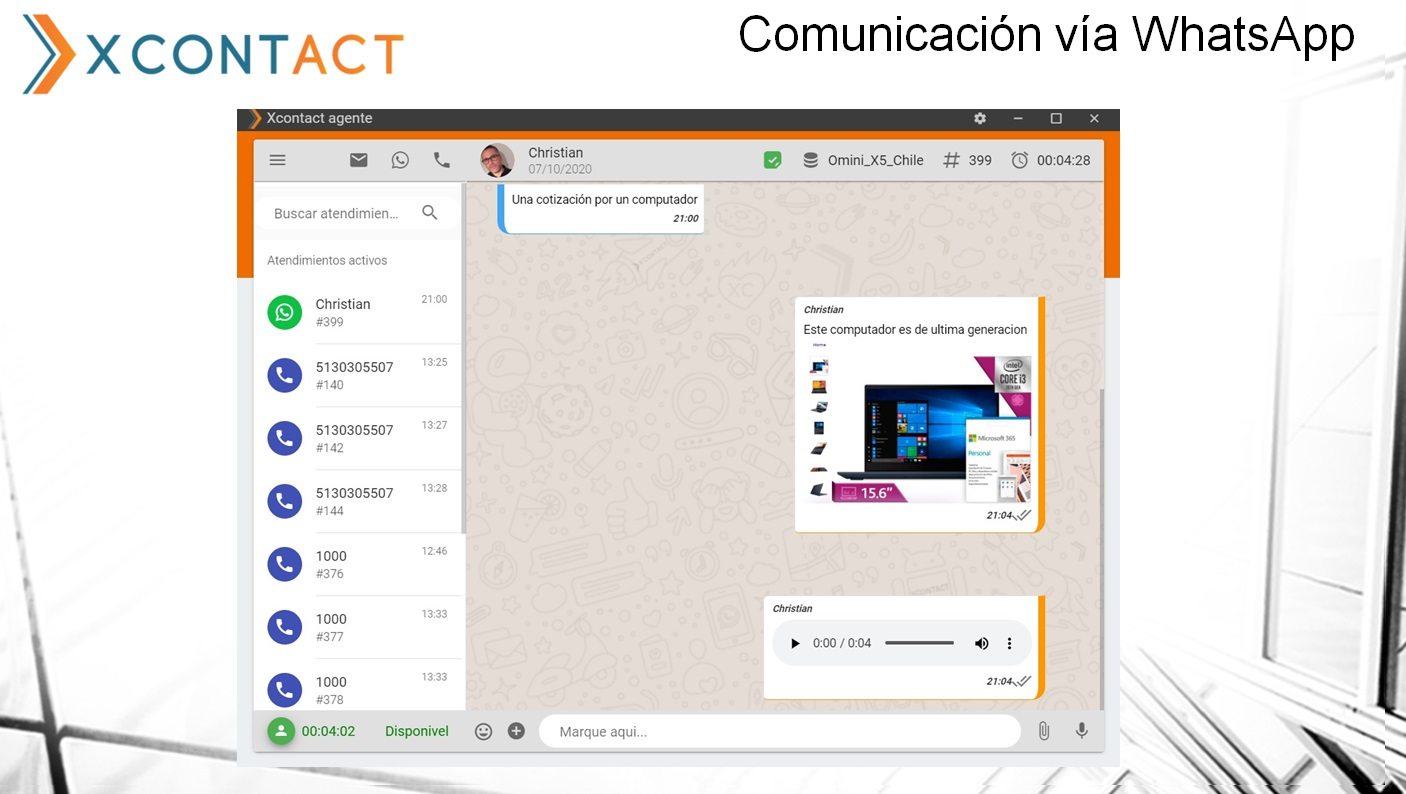1406x794 pixels.
Task: Click date 07/10/2020 under Christian
Action: pyautogui.click(x=560, y=169)
